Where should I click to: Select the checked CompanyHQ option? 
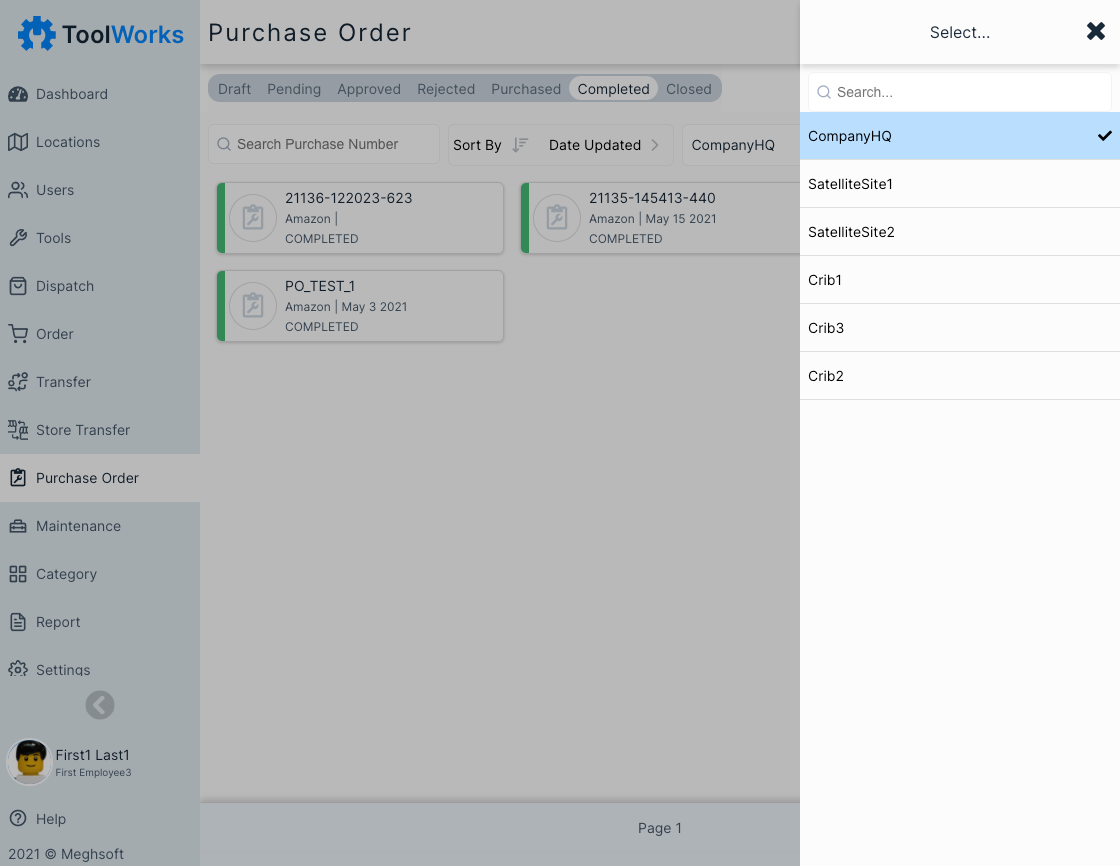959,136
